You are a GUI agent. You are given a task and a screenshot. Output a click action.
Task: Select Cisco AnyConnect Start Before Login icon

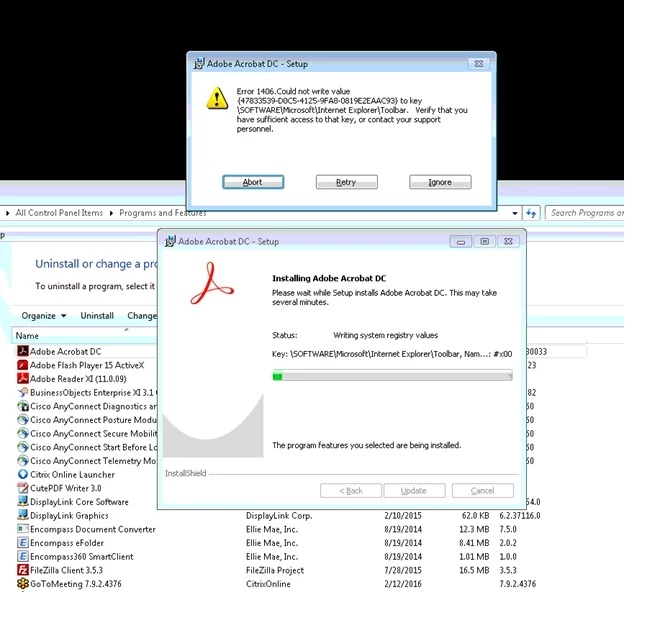tap(22, 447)
